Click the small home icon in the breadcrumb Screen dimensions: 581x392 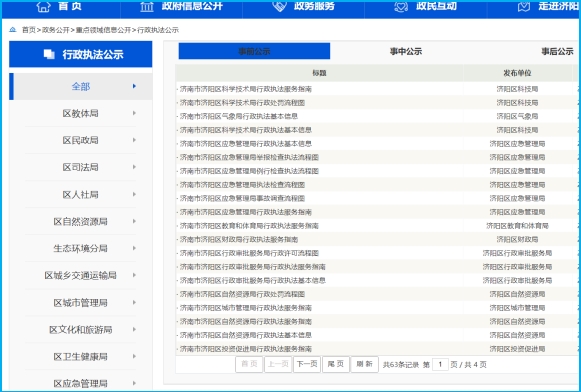(13, 30)
